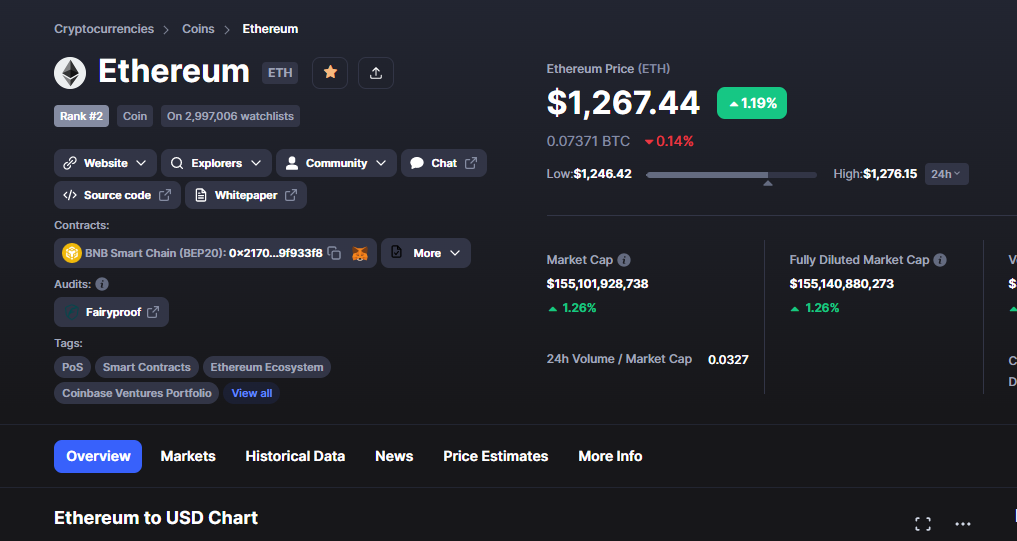The image size is (1017, 541).
Task: Switch to Price Estimates tab
Action: point(496,457)
